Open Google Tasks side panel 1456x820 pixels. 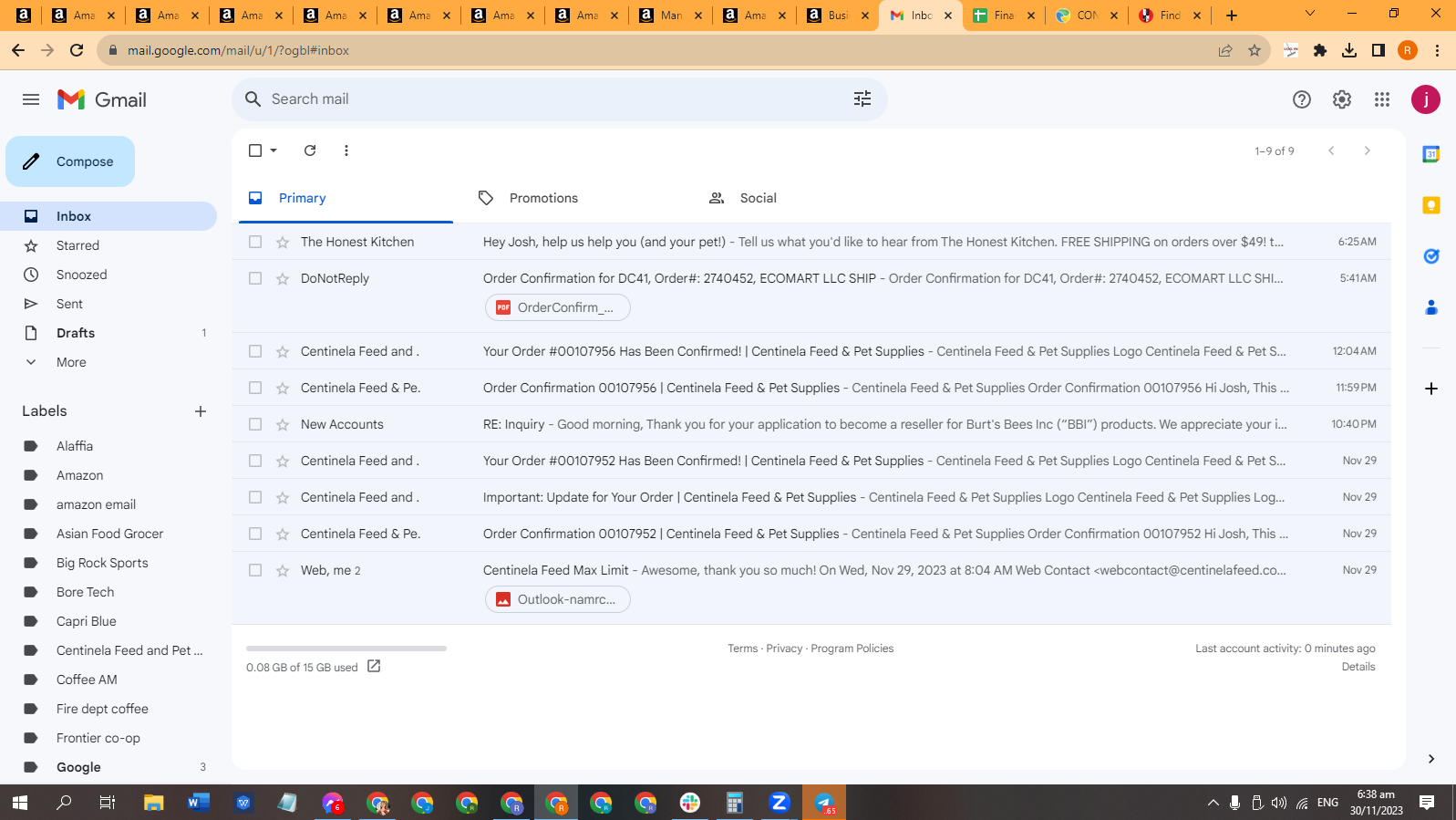tap(1431, 256)
